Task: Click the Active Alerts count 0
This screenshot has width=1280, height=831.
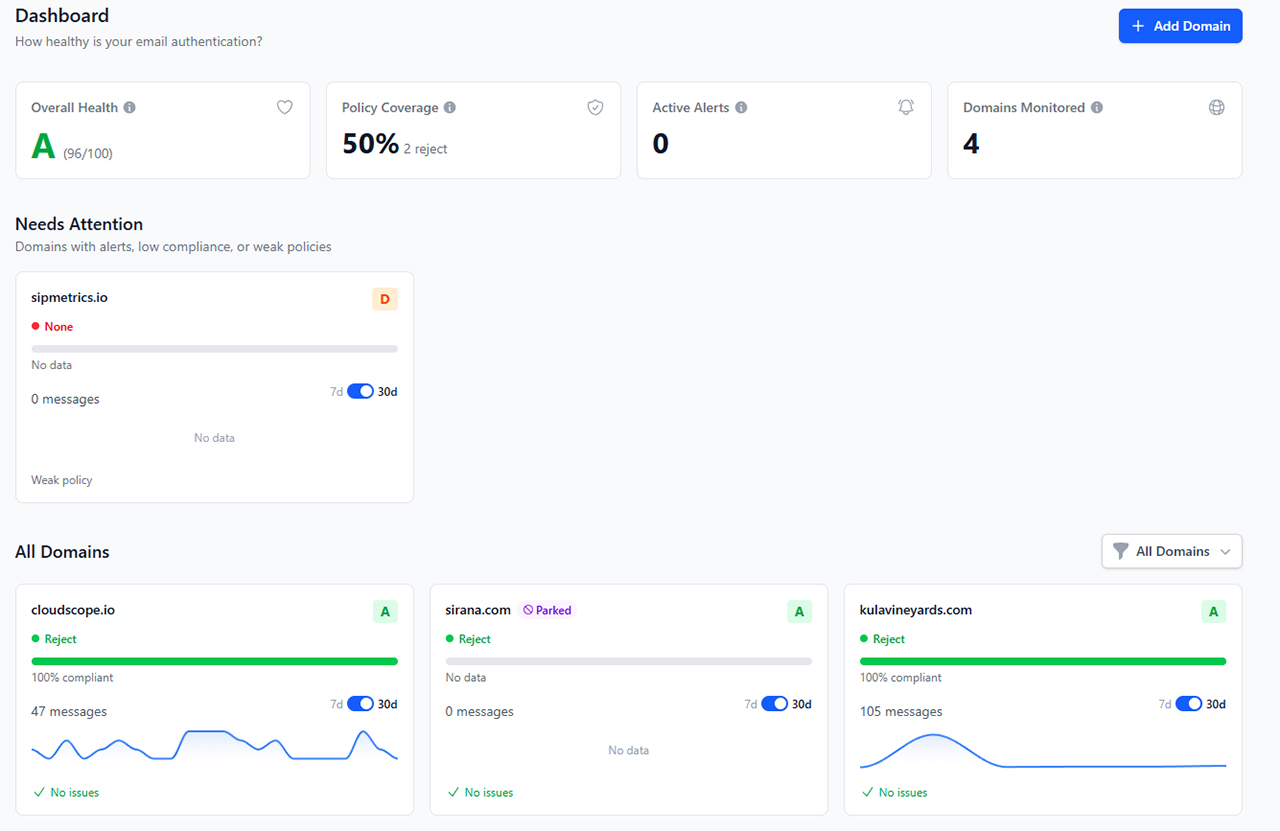Action: pos(660,144)
